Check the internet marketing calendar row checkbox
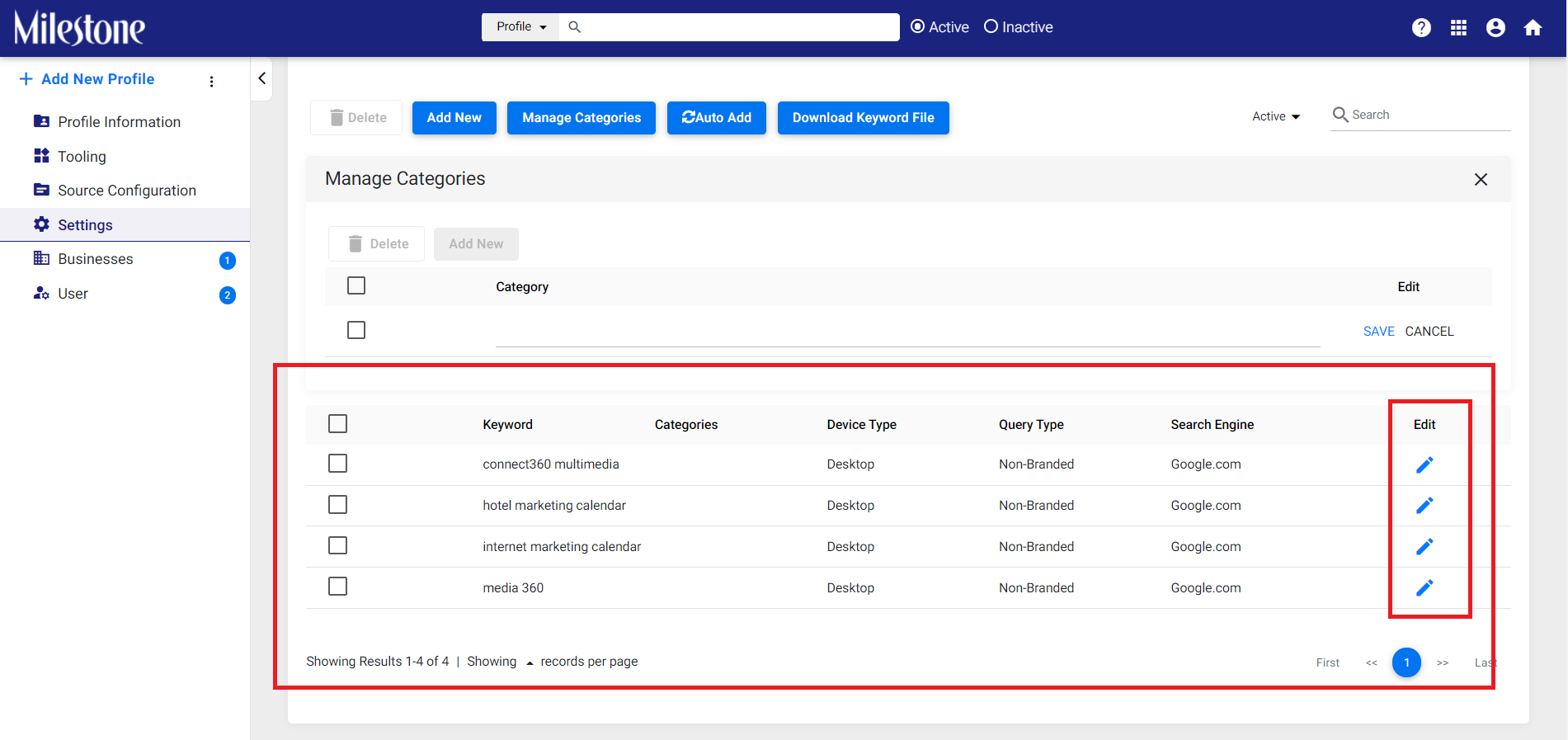The image size is (1568, 740). [x=337, y=545]
